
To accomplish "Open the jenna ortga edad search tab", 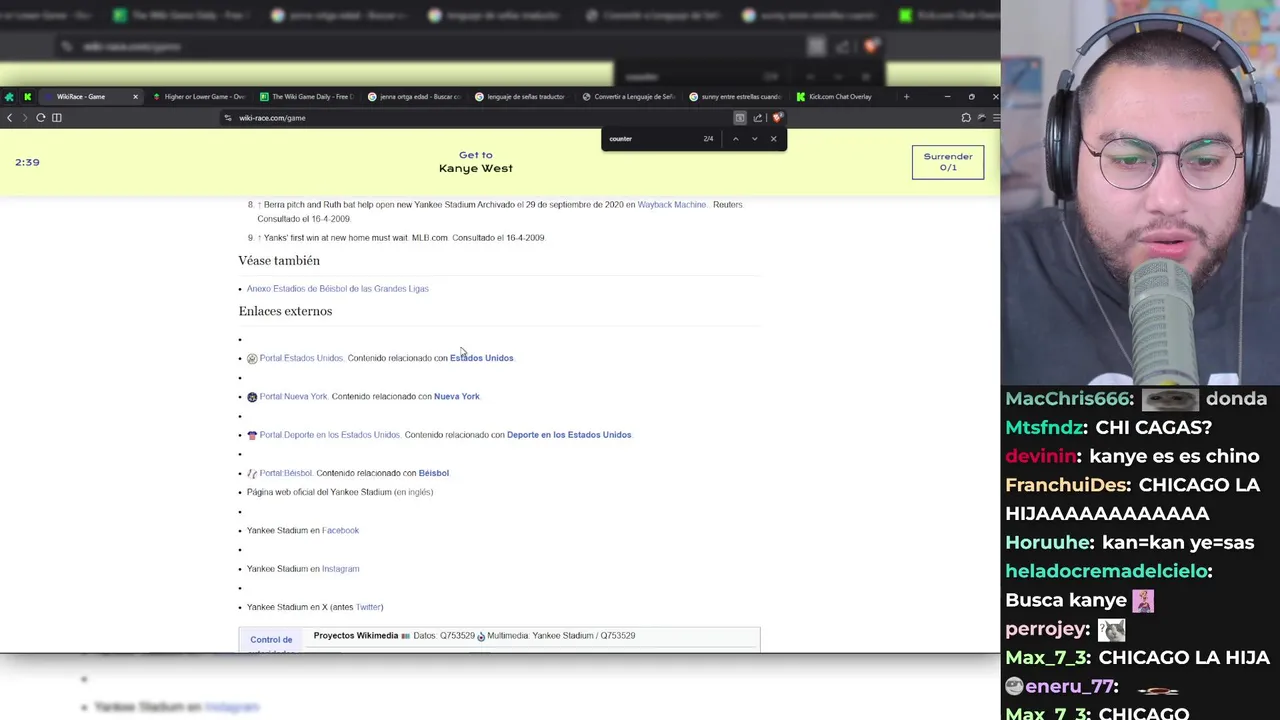I will click(x=413, y=97).
